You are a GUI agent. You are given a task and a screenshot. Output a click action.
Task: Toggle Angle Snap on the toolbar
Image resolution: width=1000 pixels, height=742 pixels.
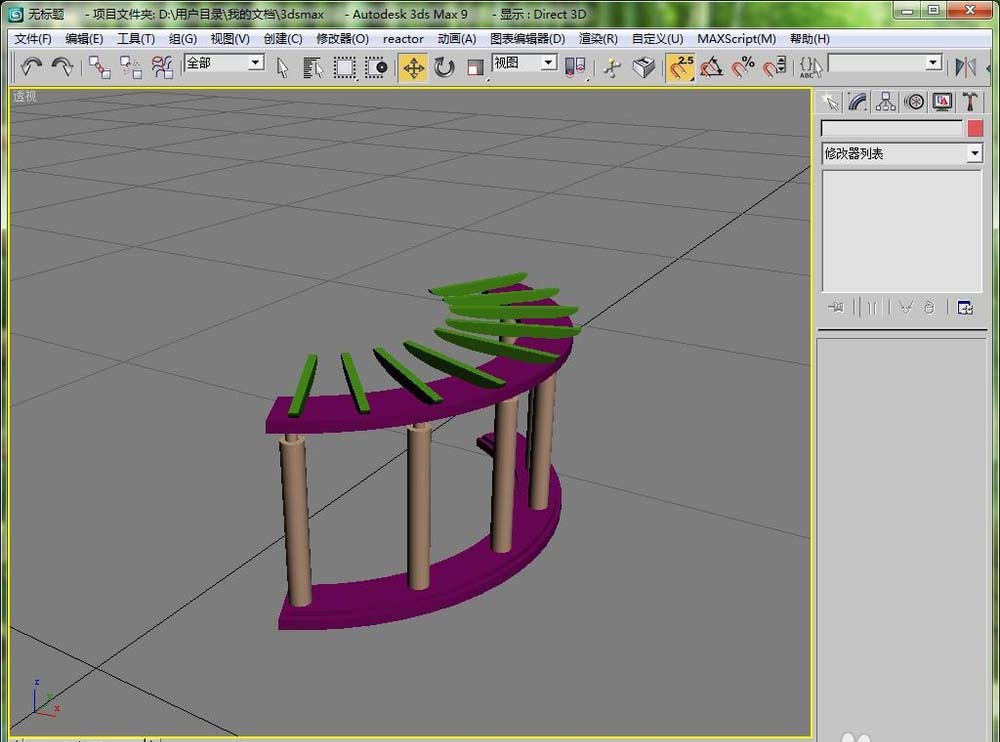click(711, 67)
